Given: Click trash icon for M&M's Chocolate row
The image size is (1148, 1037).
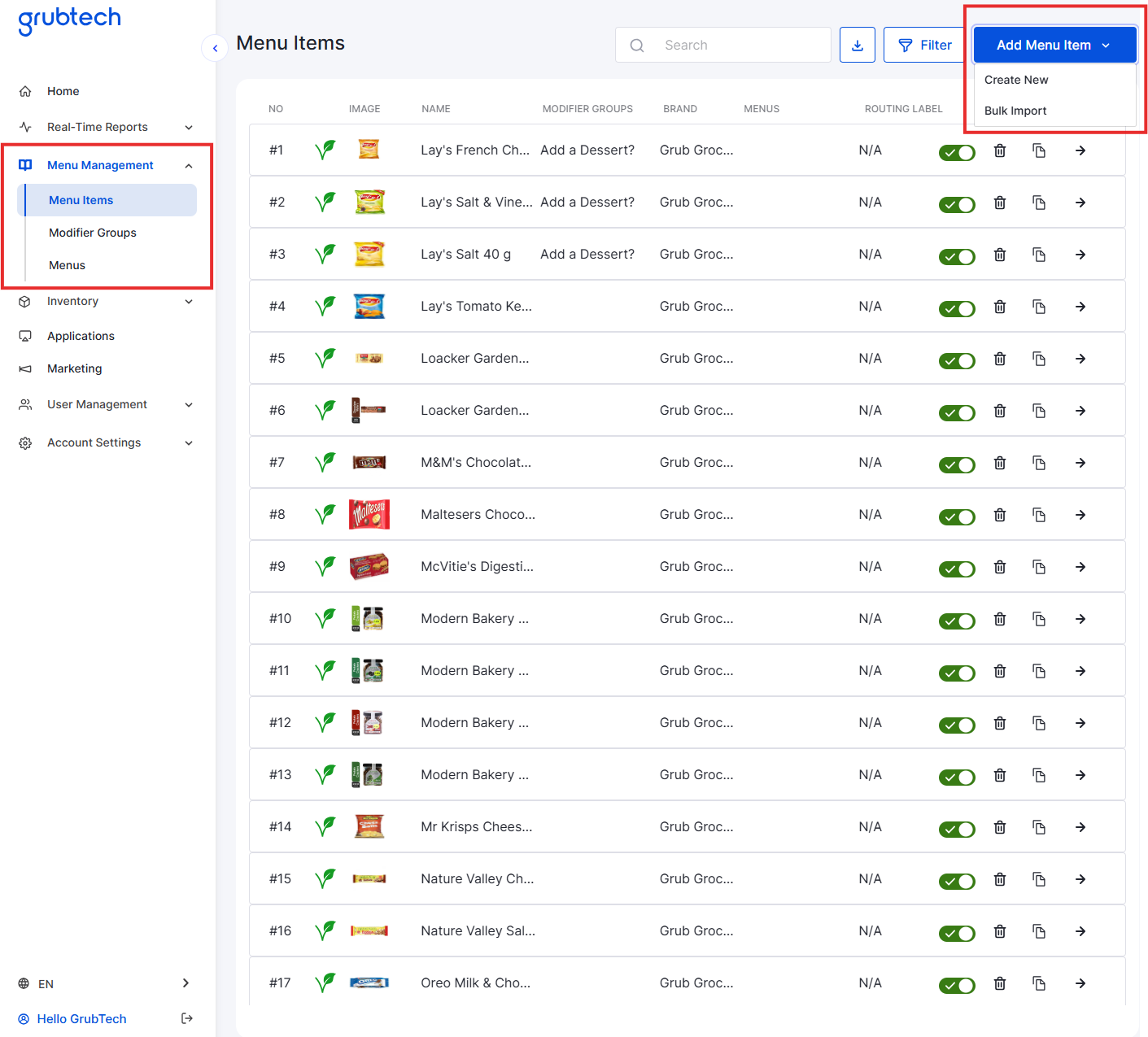Looking at the screenshot, I should coord(999,463).
